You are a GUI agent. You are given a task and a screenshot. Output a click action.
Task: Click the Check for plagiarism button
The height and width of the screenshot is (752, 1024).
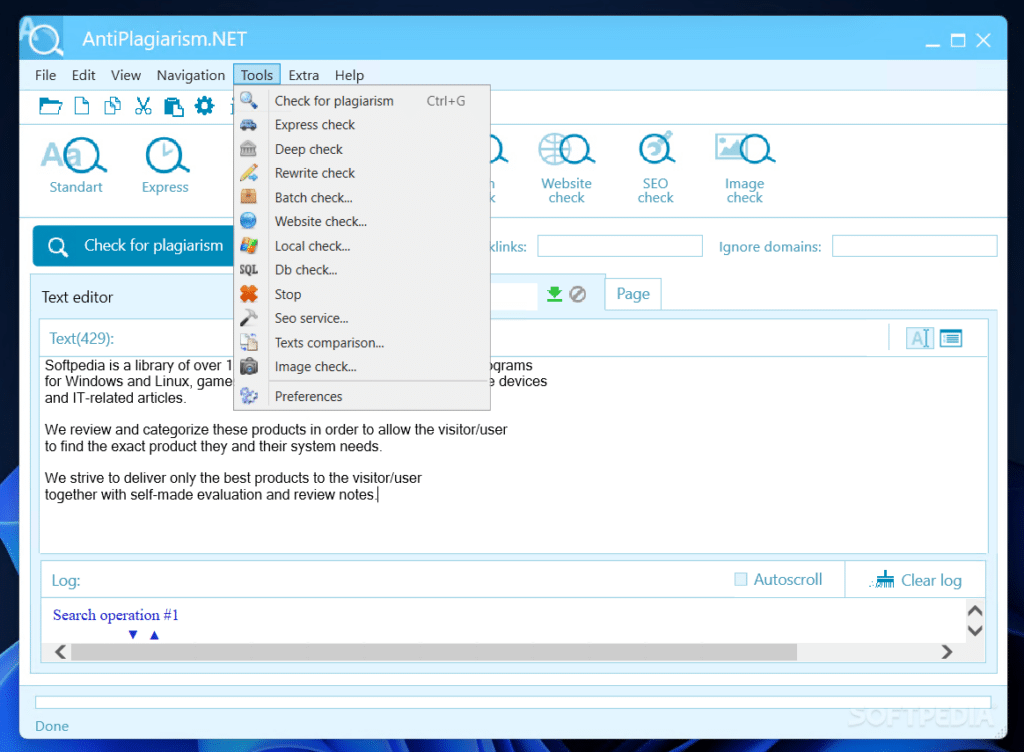(134, 246)
